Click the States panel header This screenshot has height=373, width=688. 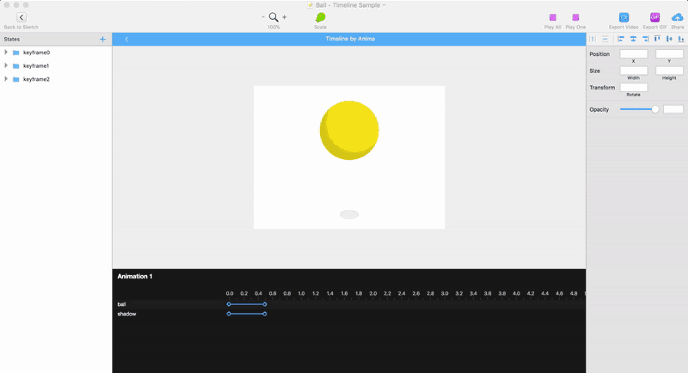click(56, 39)
